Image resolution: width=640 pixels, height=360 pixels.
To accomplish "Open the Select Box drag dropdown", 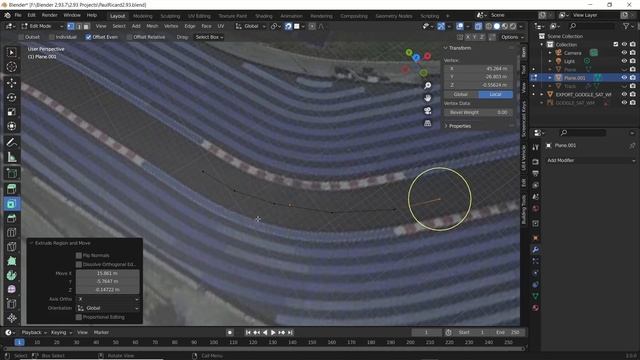I will (209, 37).
